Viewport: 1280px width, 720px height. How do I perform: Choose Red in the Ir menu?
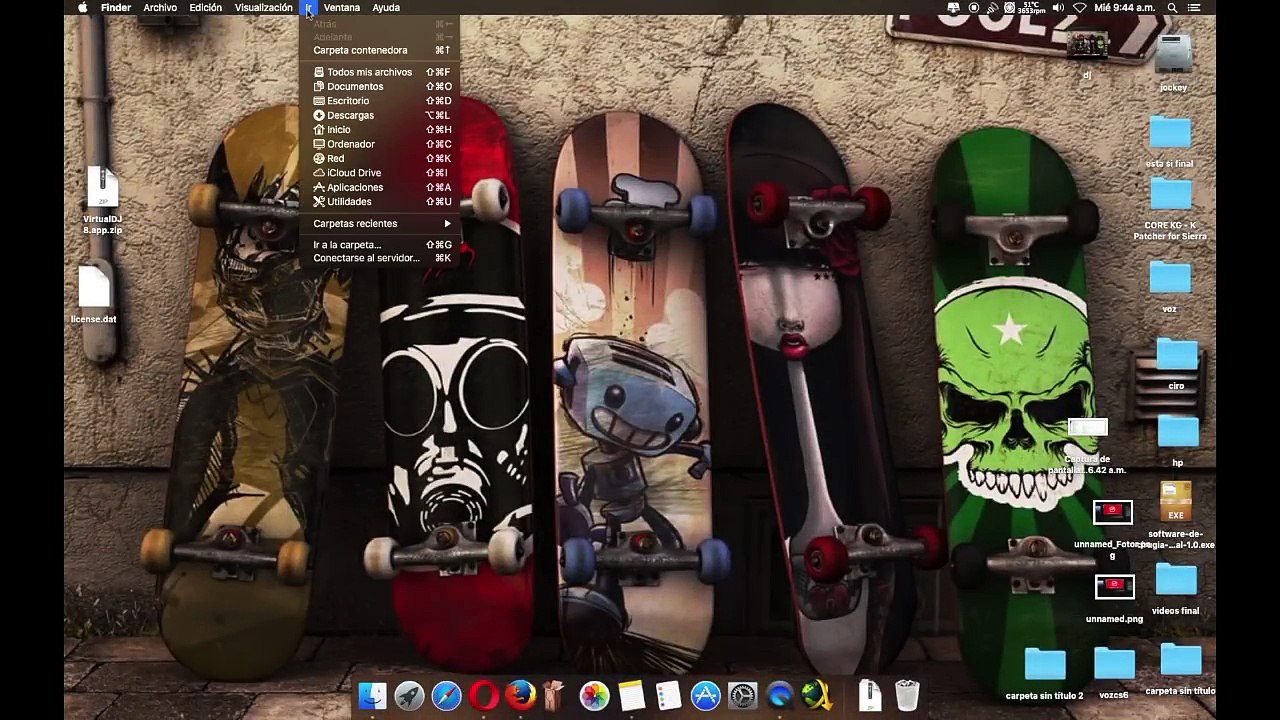tap(380, 158)
